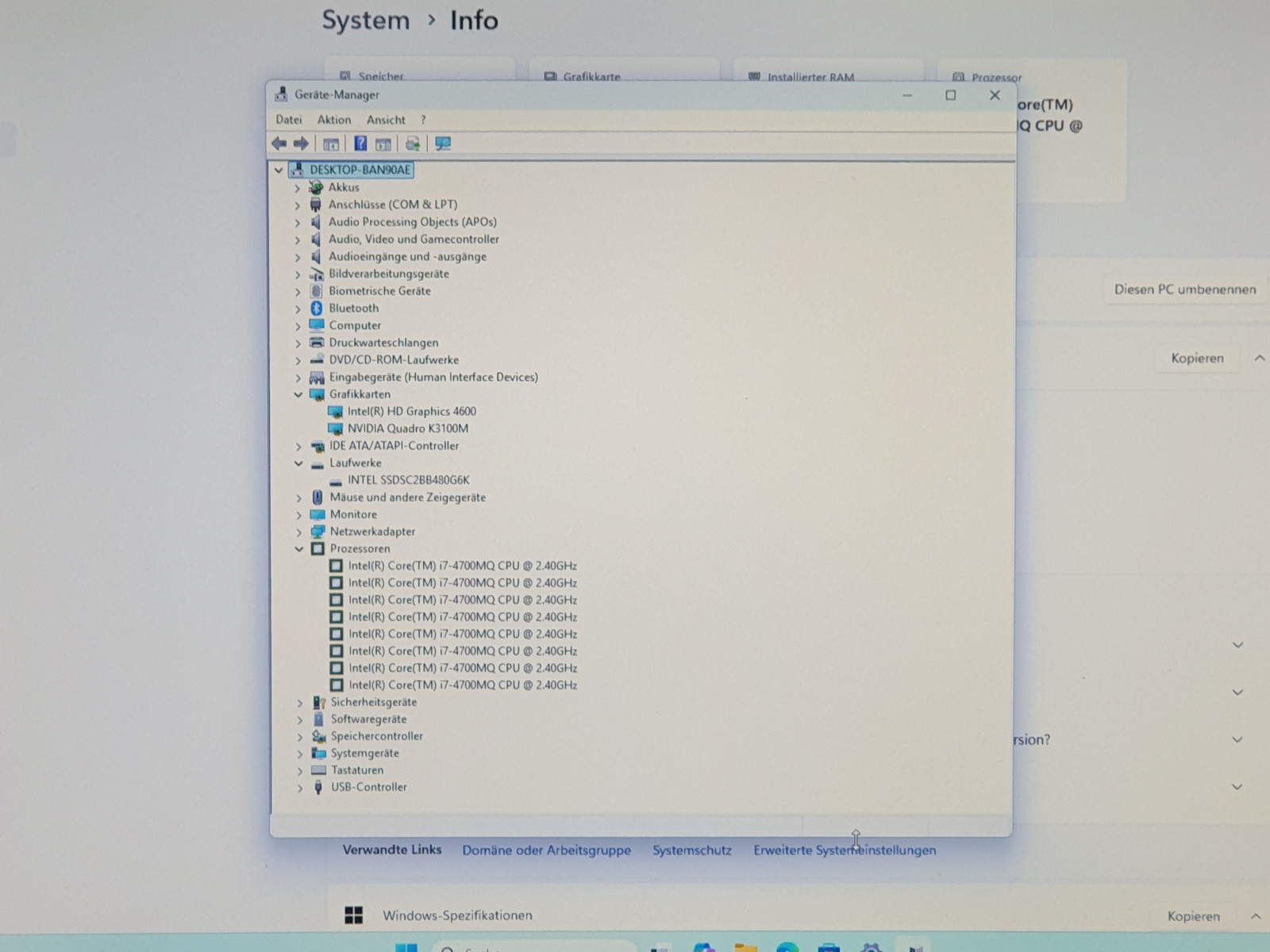
Task: Click the Diesen PC umbenennen button
Action: point(1184,290)
